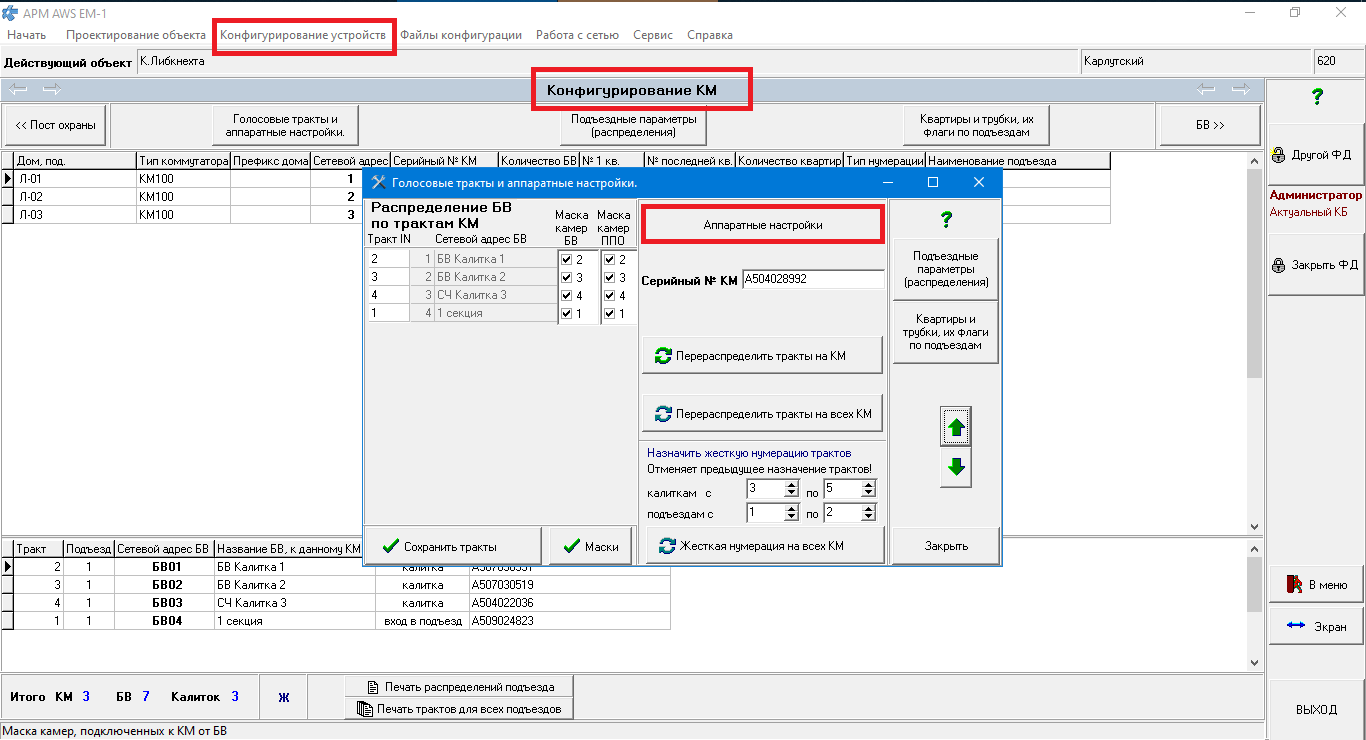Open Квартиры и трубки in main toolbar

[976, 125]
